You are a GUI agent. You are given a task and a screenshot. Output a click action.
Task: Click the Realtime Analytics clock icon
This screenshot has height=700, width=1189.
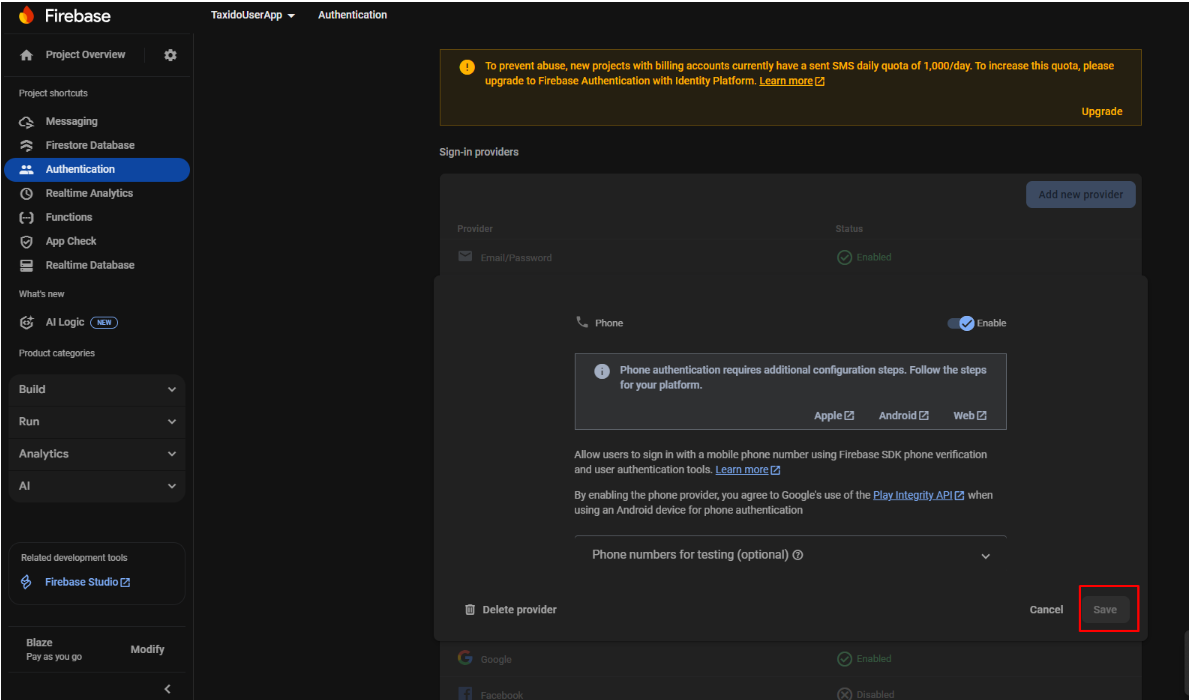27,194
